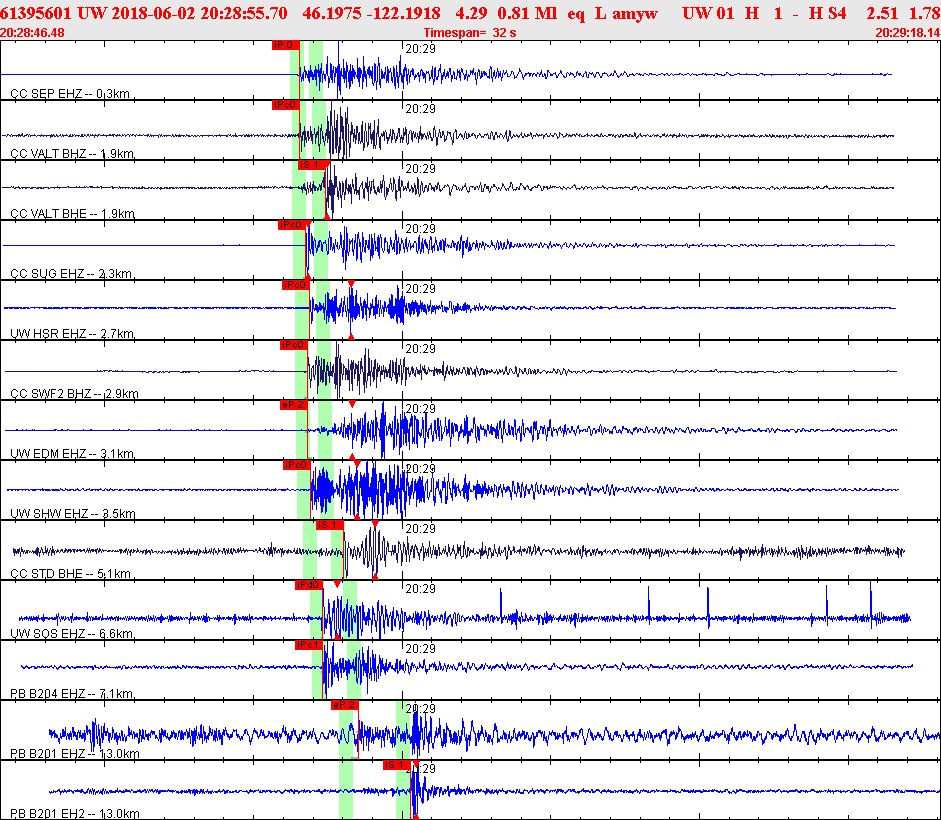Screen dimensions: 941x820
Task: Click the depth value 4.29 in header
Action: coord(470,13)
